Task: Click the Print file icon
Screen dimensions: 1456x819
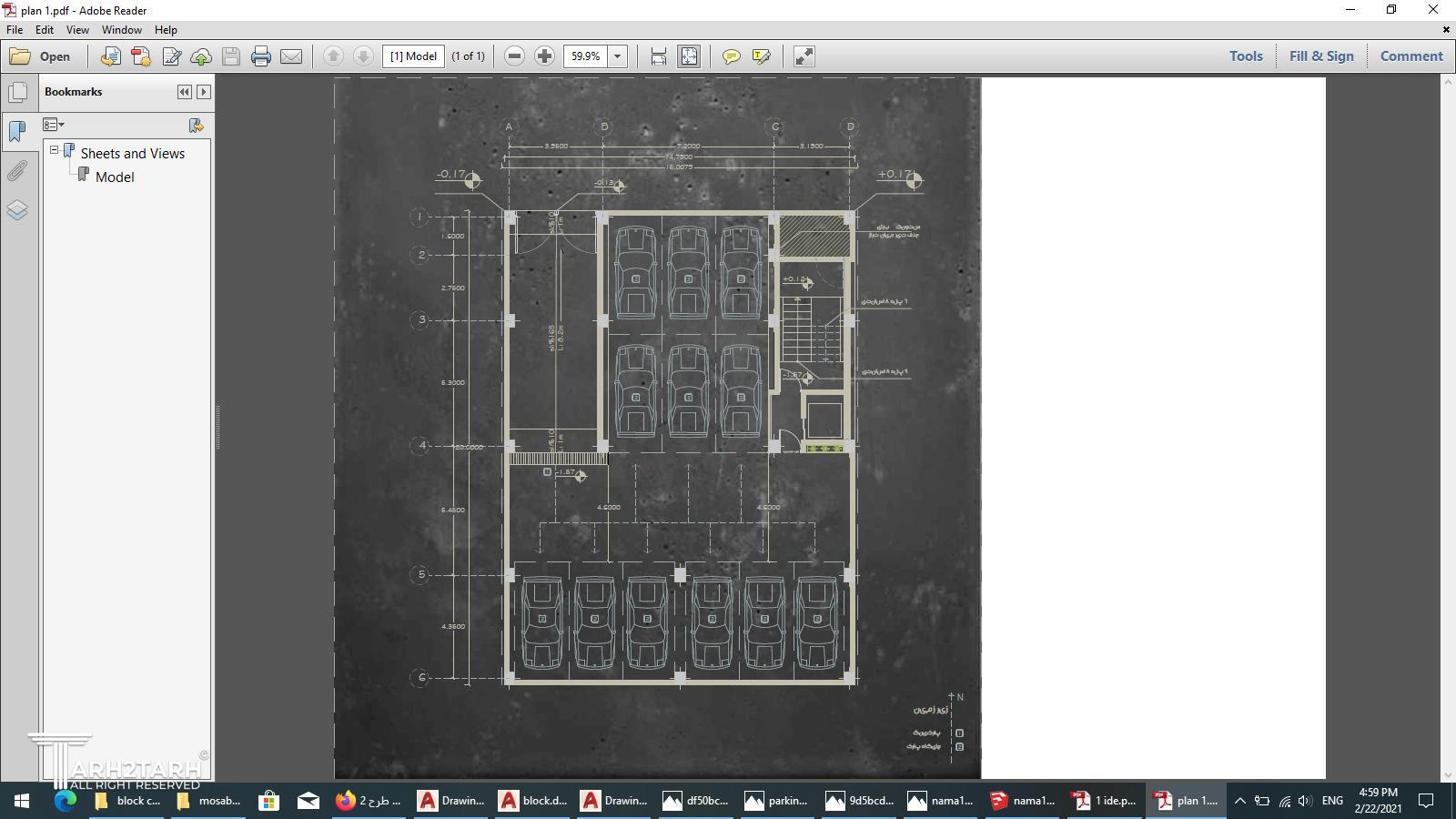Action: (261, 56)
